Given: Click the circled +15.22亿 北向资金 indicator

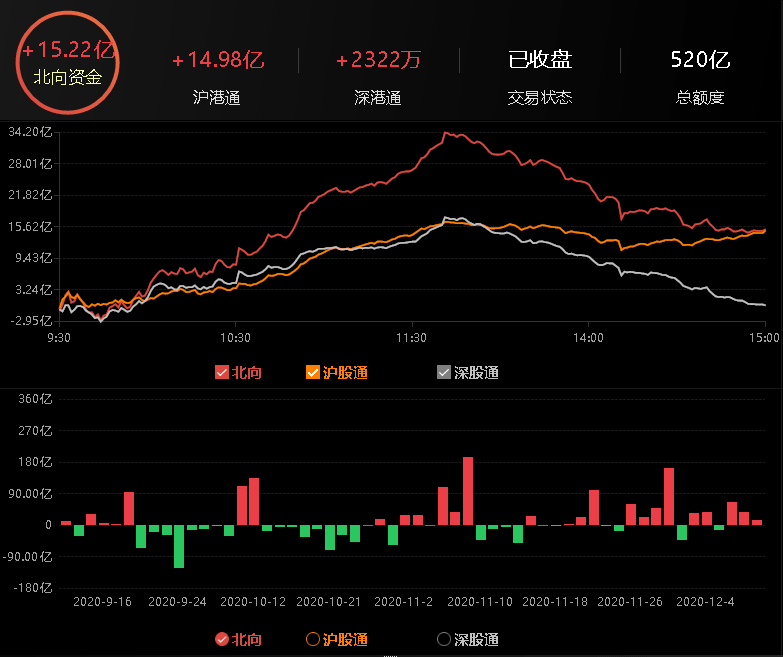Looking at the screenshot, I should (67, 62).
